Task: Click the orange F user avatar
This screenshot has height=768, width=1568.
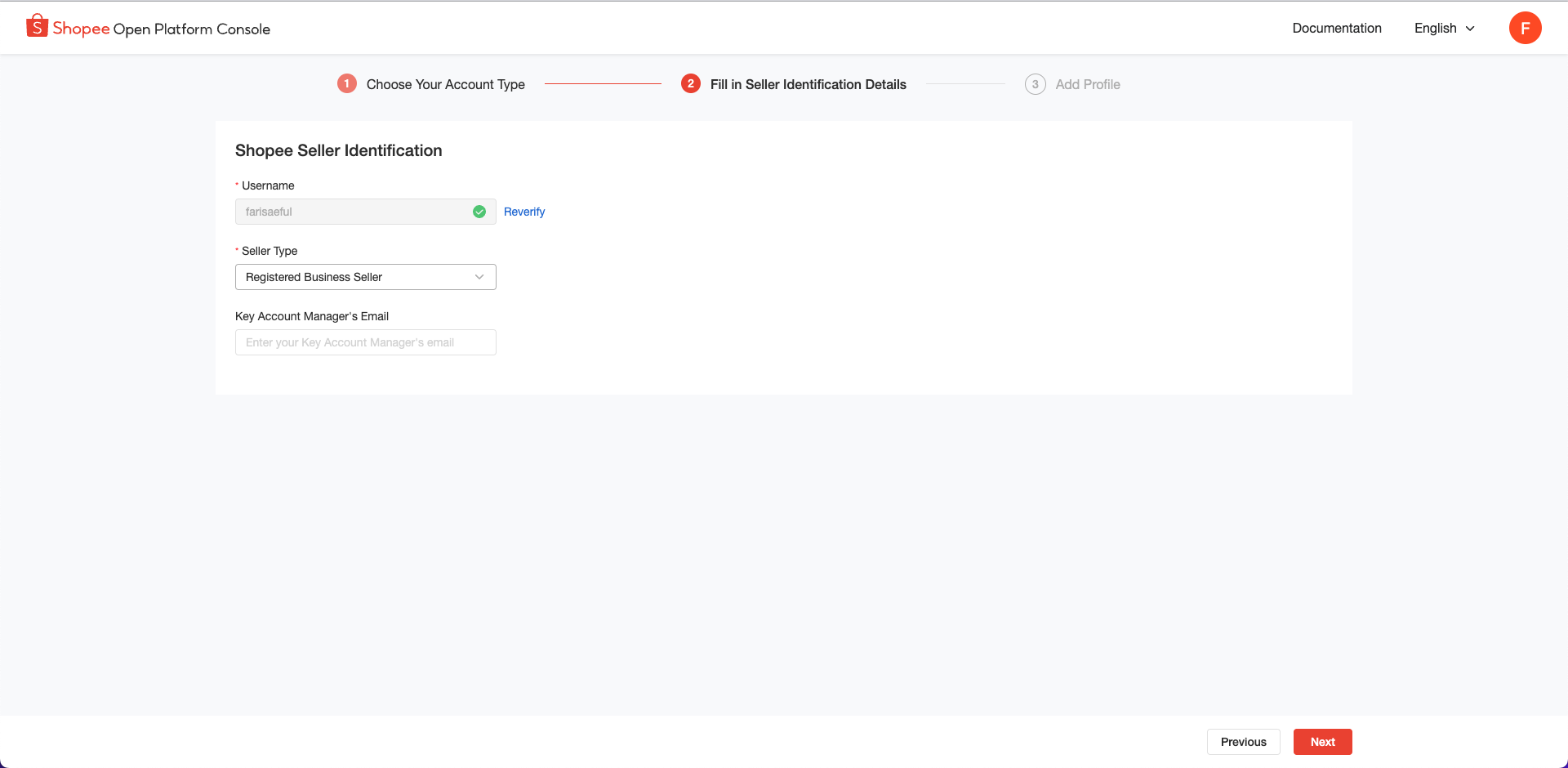Action: tap(1525, 28)
